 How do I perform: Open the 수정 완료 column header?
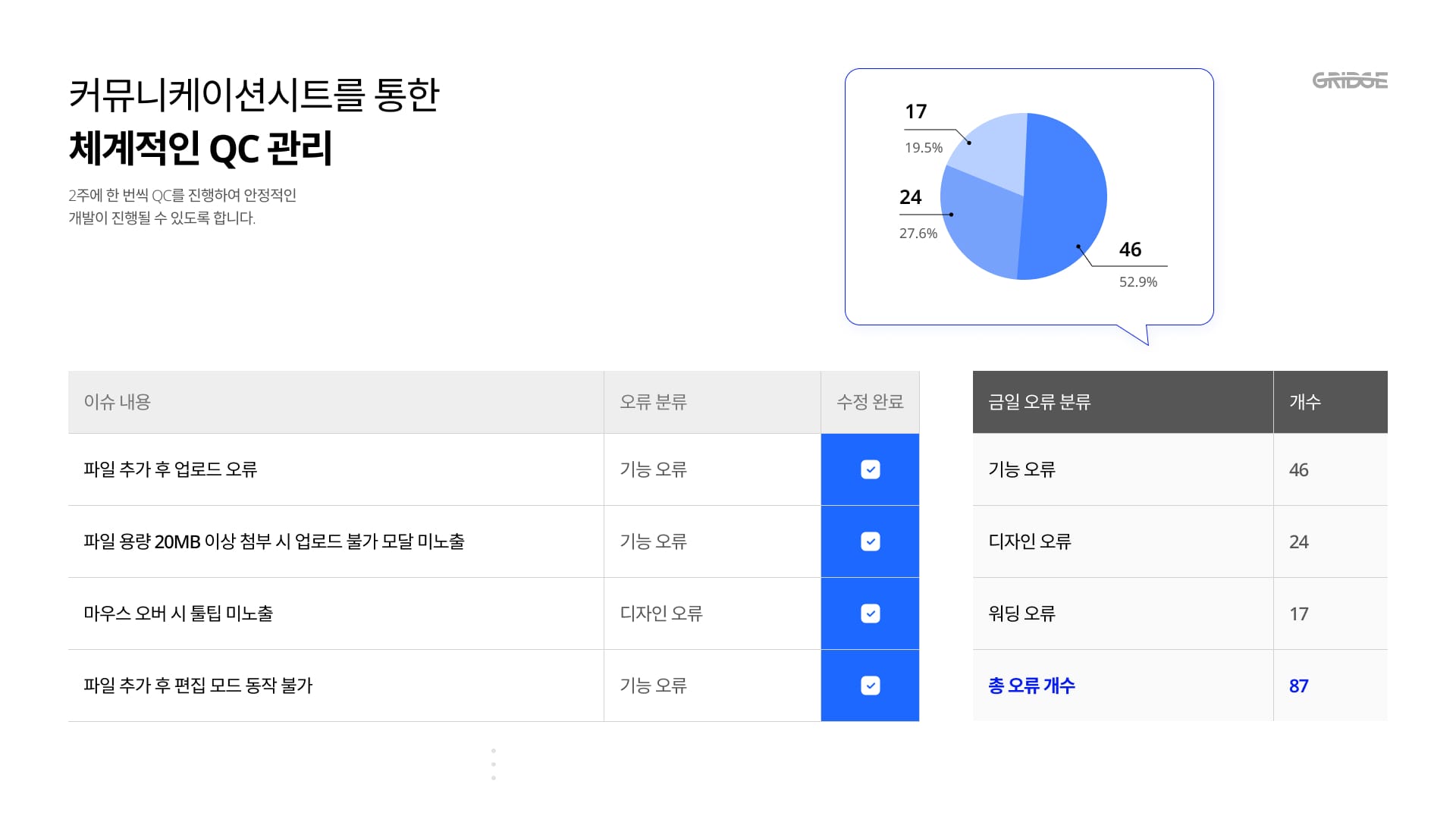tap(871, 403)
